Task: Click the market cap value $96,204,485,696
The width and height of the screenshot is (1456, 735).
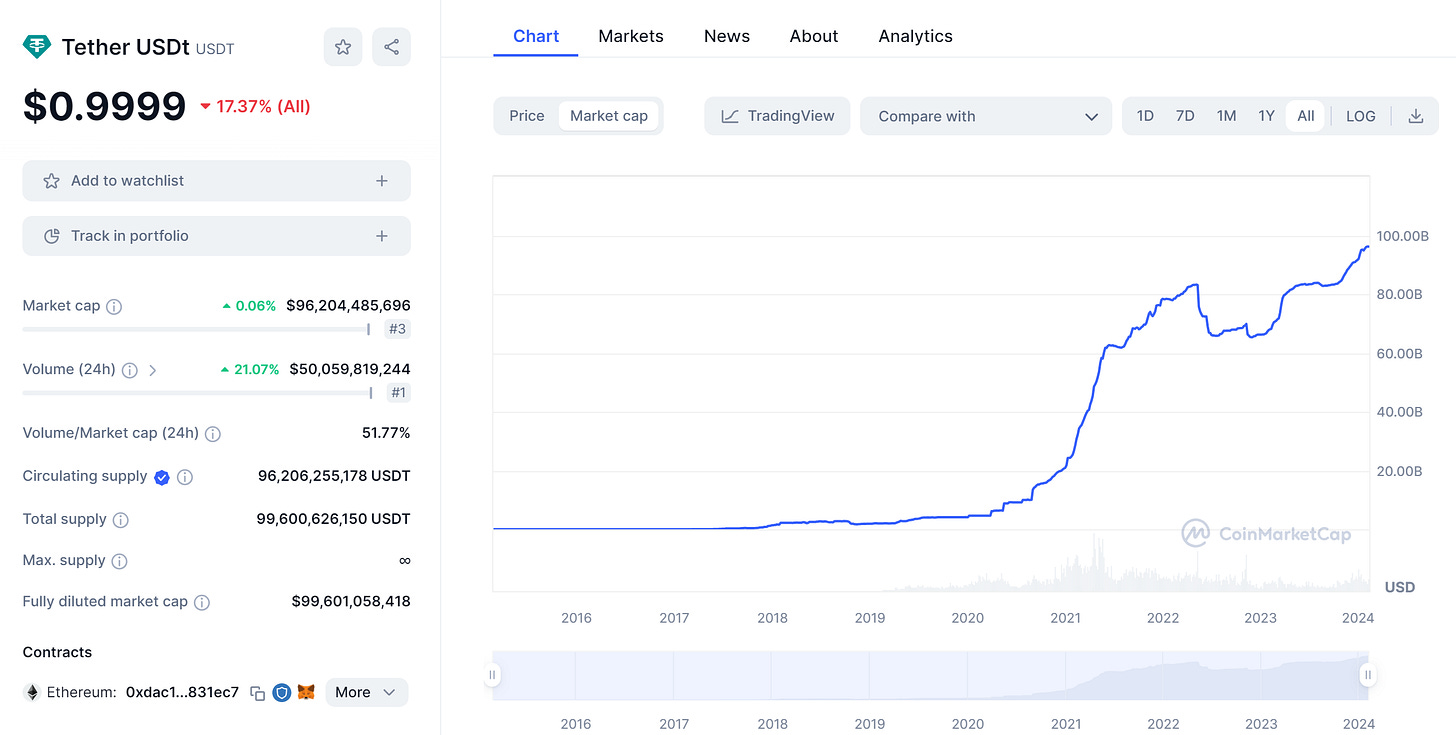Action: click(x=348, y=306)
